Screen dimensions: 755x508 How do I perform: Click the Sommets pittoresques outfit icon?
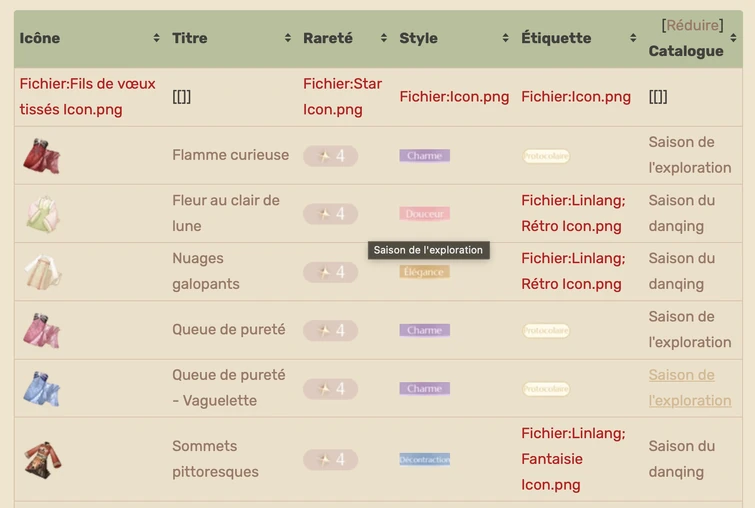(x=42, y=459)
